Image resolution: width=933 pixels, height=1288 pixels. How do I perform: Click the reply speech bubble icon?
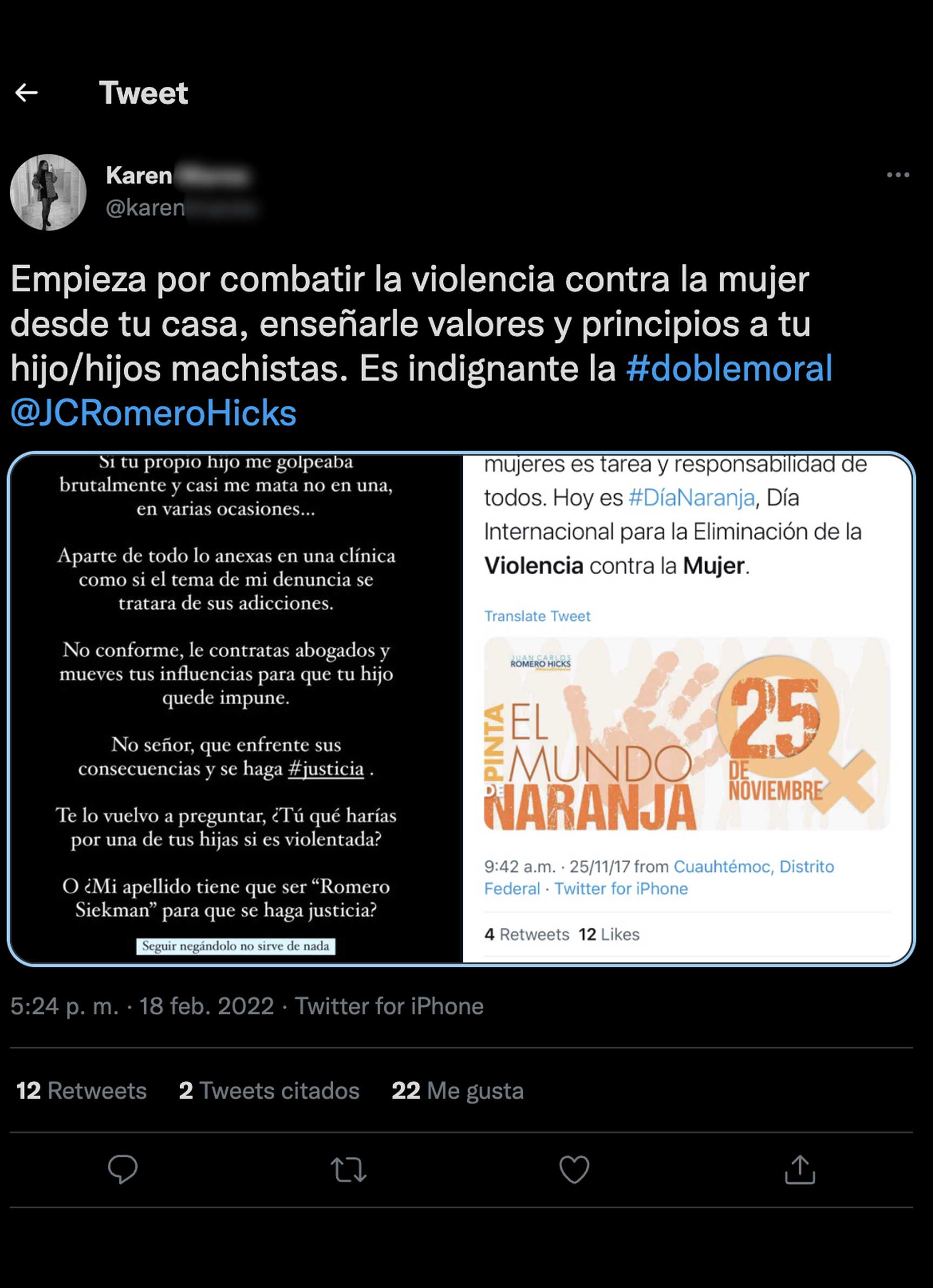(x=123, y=1169)
